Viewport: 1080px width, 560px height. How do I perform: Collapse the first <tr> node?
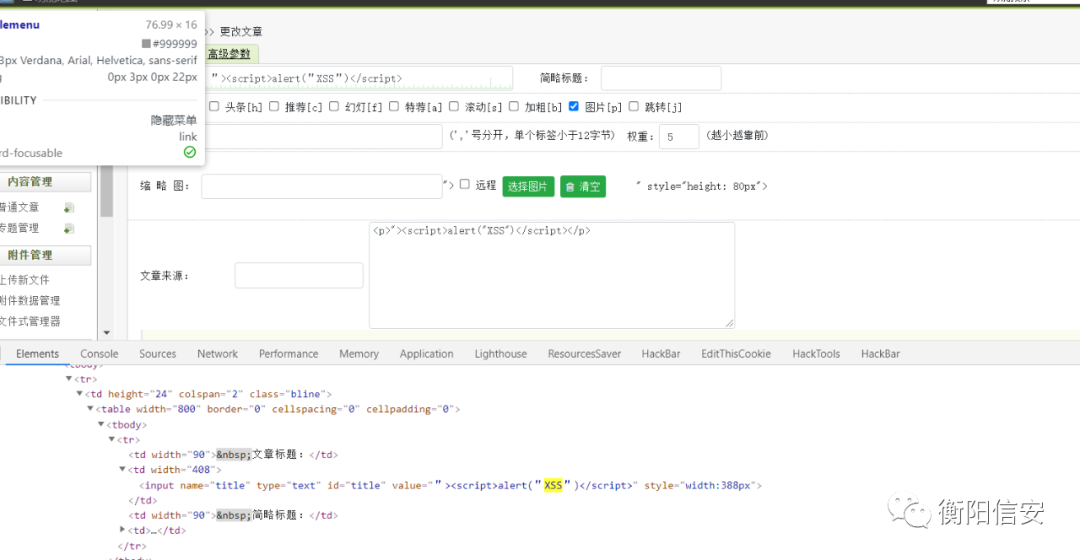tap(69, 379)
